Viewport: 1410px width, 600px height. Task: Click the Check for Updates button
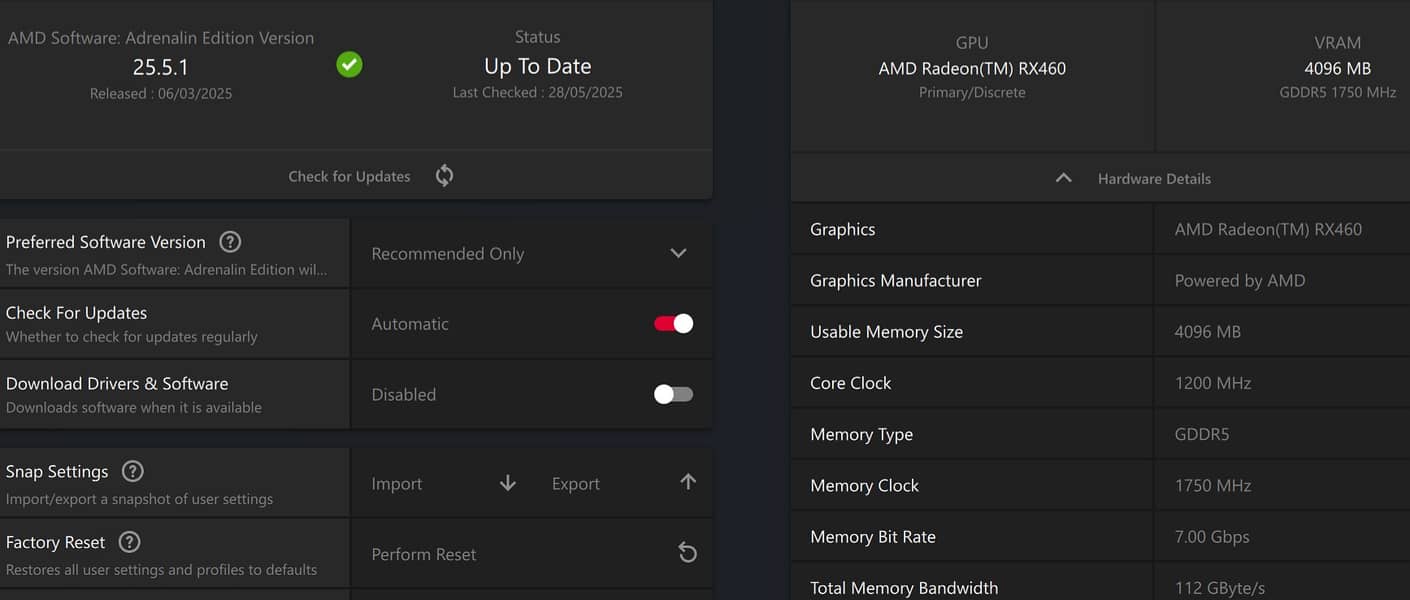coord(349,176)
